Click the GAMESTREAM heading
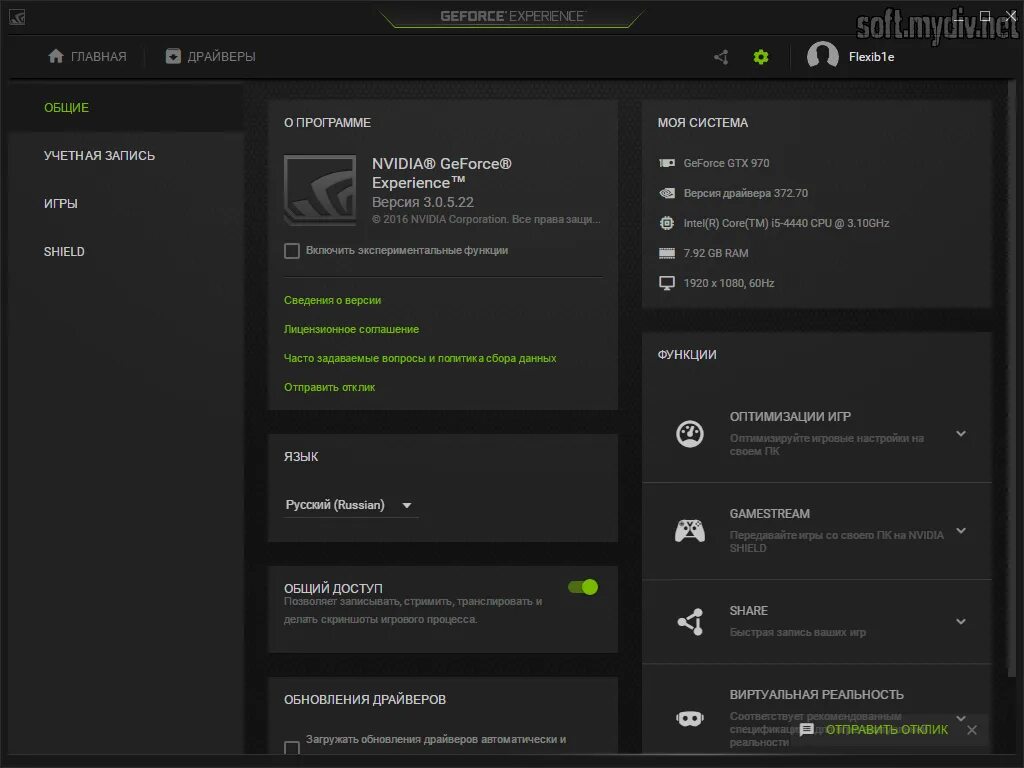Screen dimensions: 1024x768 point(769,514)
